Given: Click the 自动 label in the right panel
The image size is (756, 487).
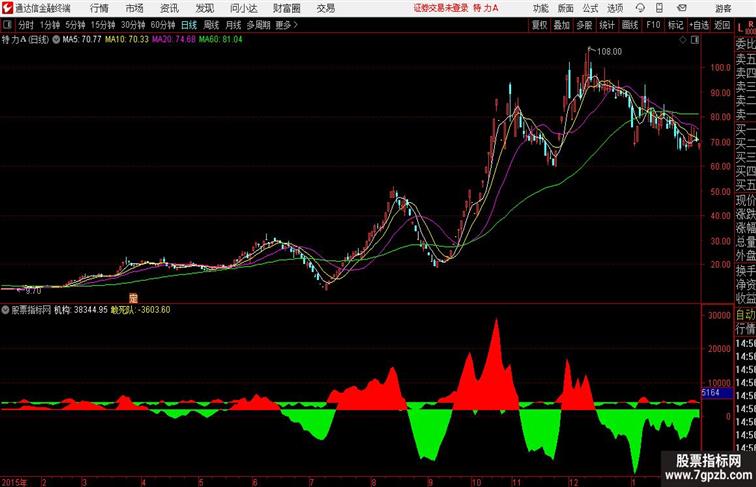Looking at the screenshot, I should [745, 315].
